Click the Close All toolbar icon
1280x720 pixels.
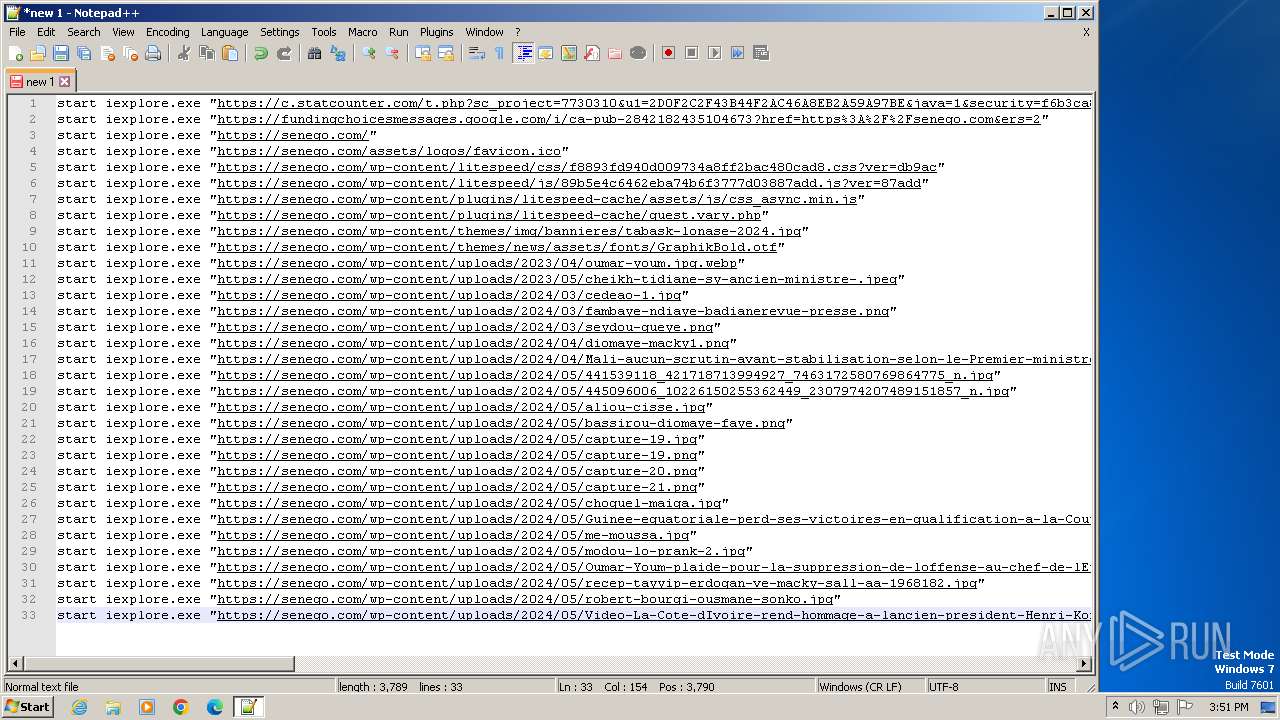[130, 53]
